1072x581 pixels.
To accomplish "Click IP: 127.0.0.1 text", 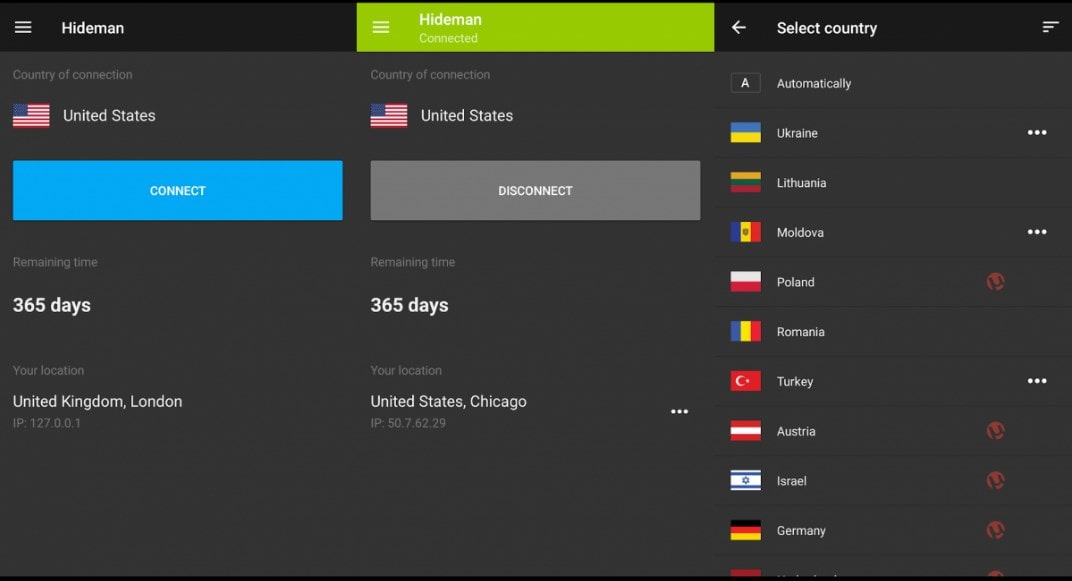I will [46, 423].
